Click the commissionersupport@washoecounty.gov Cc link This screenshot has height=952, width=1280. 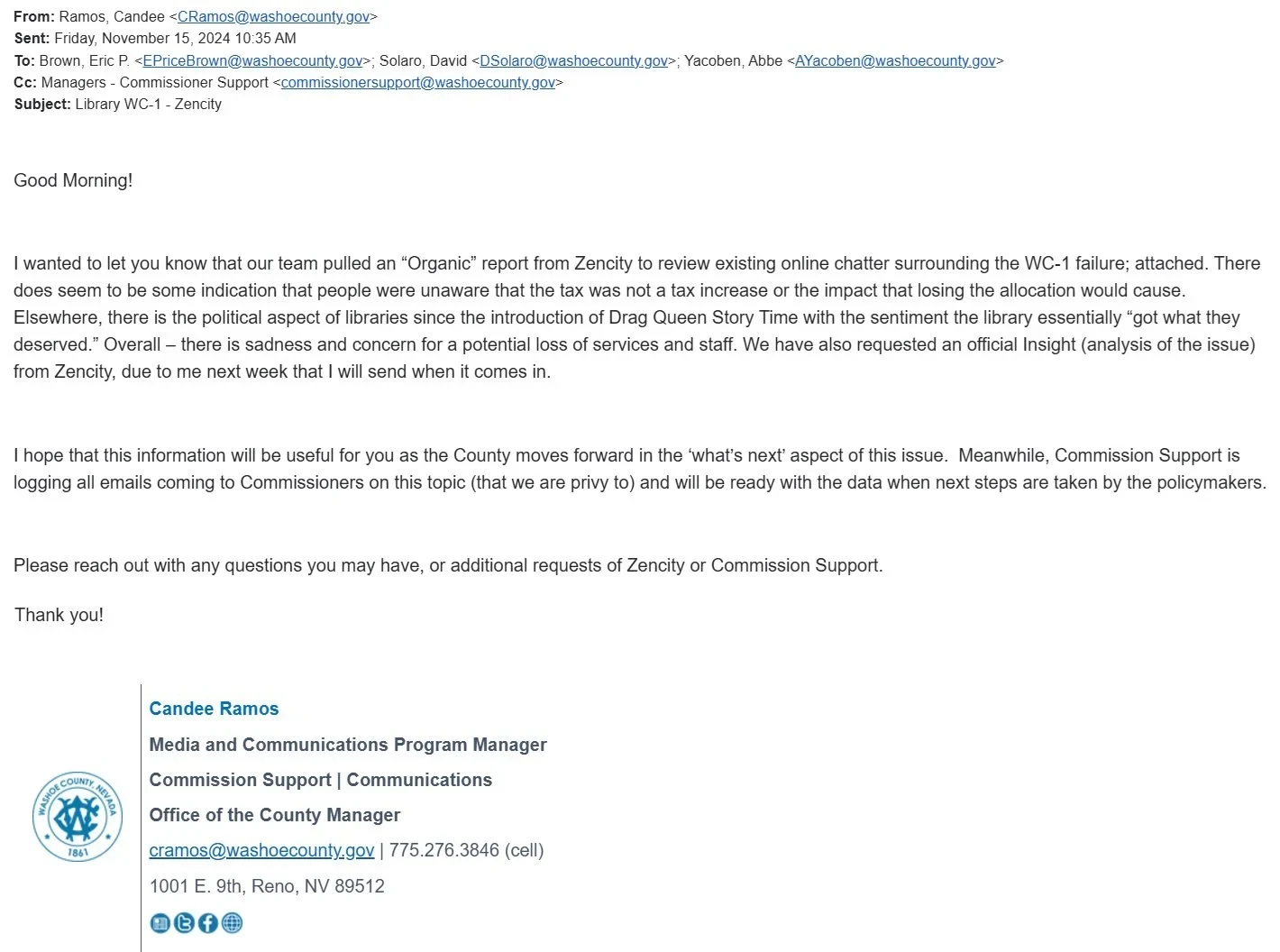pyautogui.click(x=418, y=82)
